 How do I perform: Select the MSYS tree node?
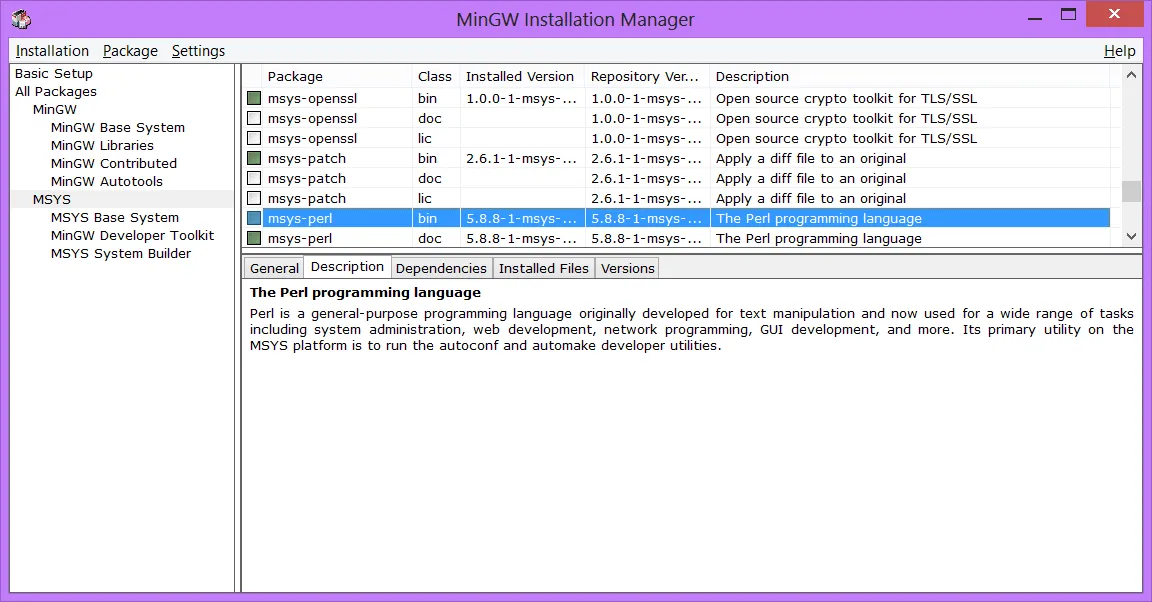pyautogui.click(x=51, y=199)
